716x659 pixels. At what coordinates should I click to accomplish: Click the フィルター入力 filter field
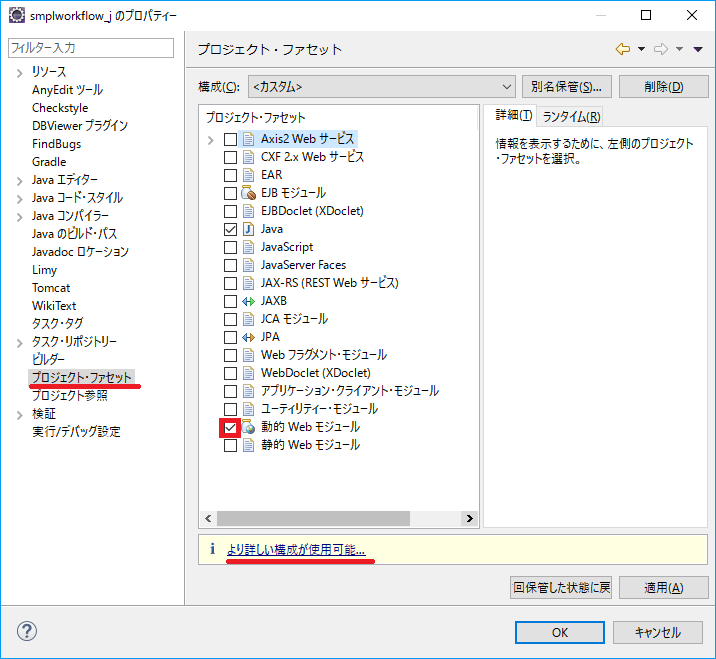(91, 48)
